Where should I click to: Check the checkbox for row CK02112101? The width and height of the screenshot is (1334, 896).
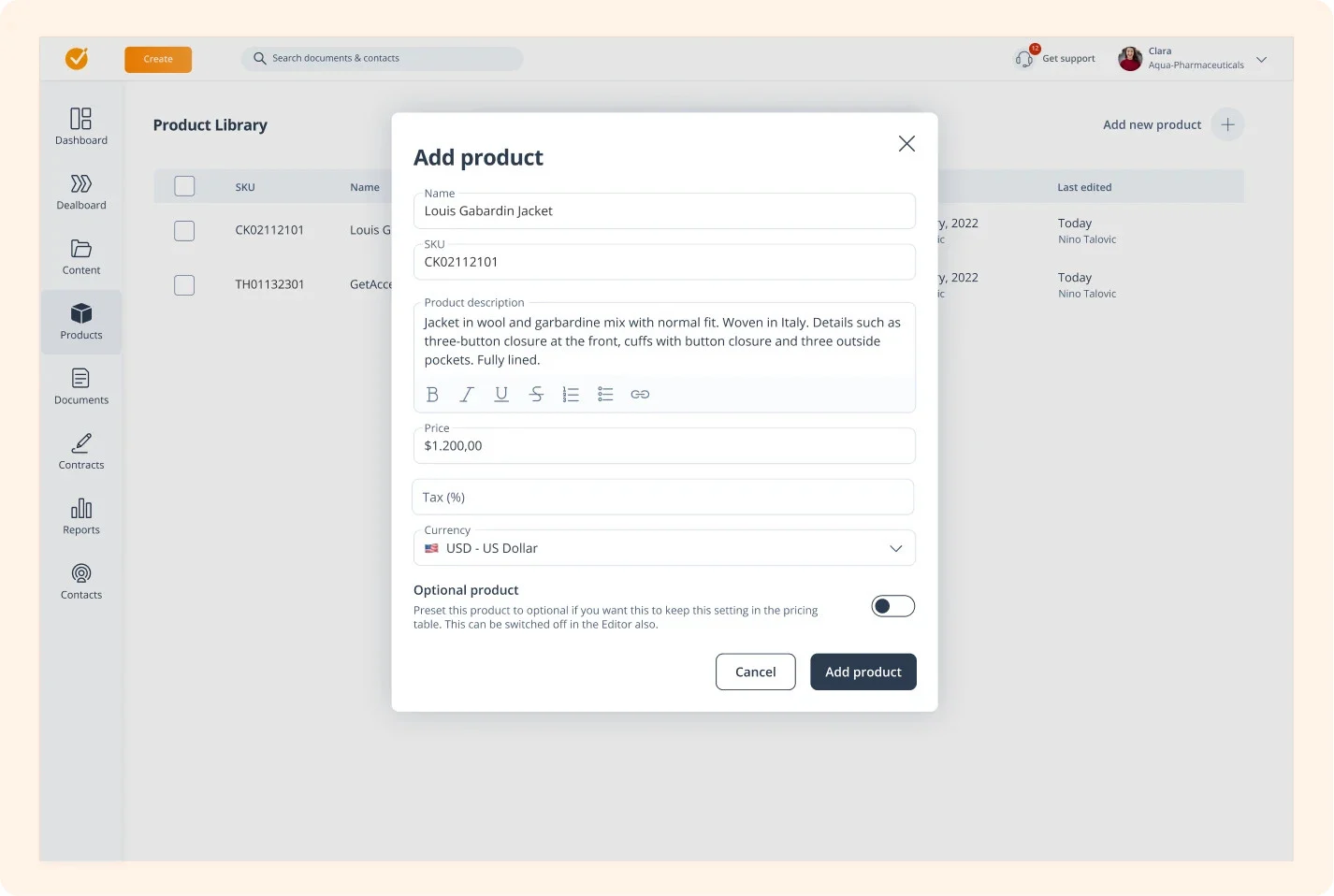(x=184, y=230)
